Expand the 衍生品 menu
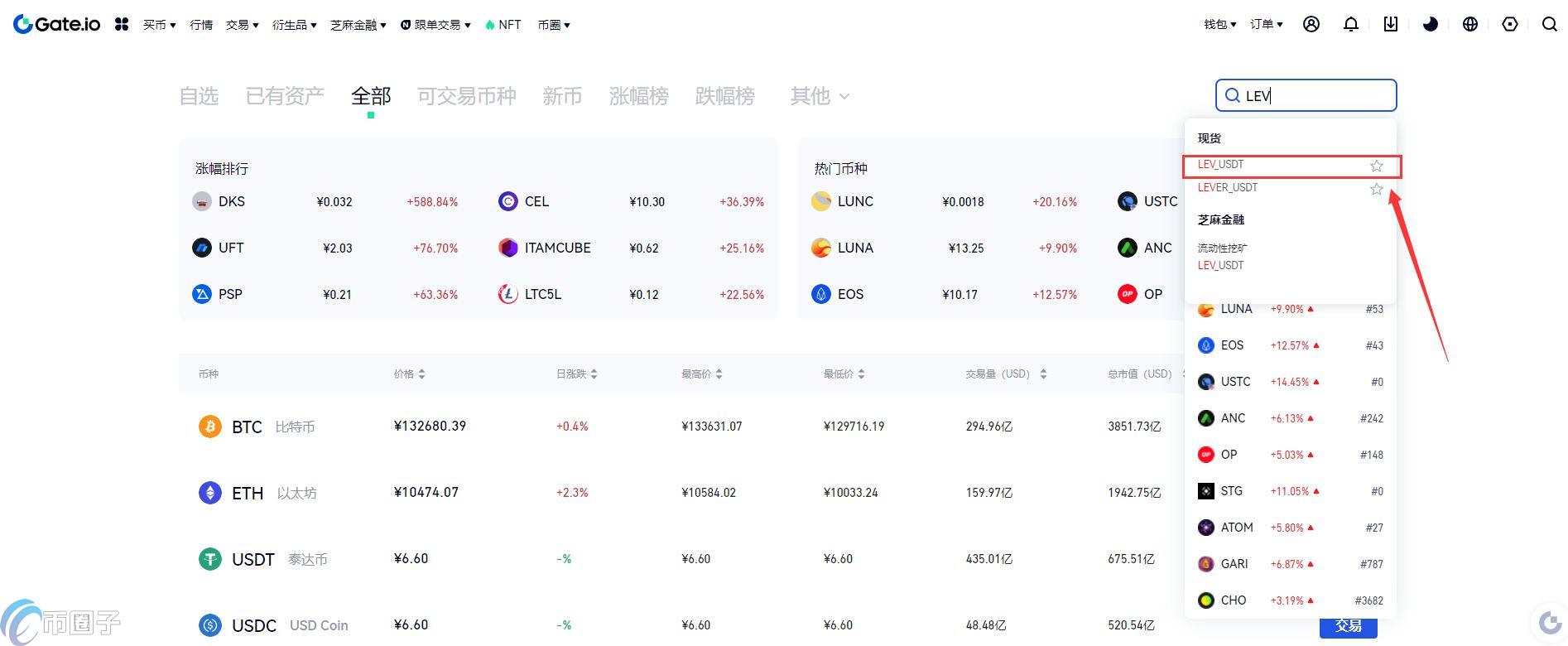This screenshot has height=646, width=1568. tap(294, 25)
